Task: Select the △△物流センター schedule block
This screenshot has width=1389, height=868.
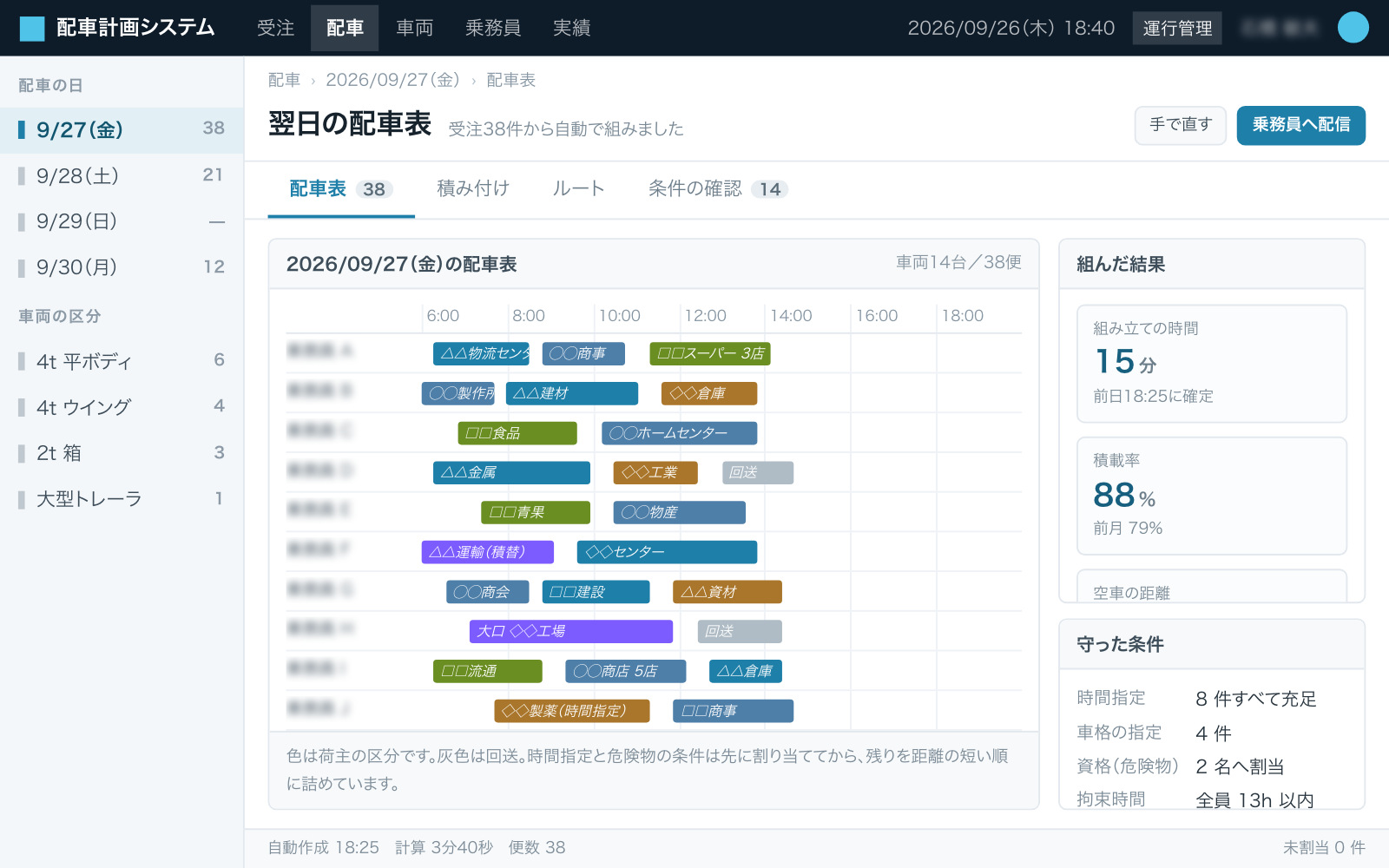Action: (x=481, y=353)
